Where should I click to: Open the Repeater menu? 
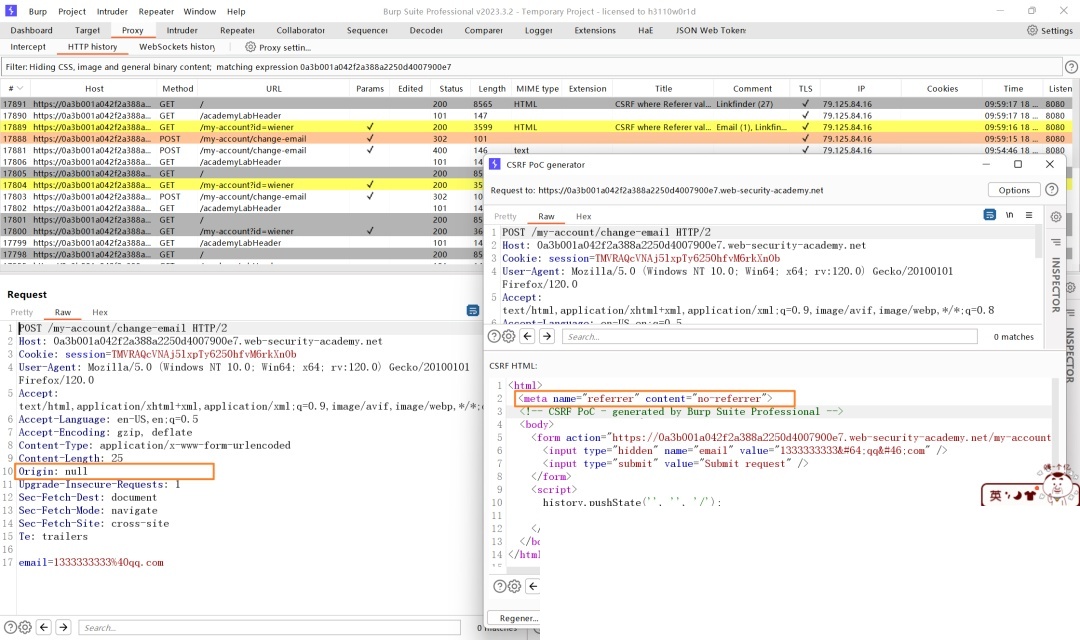click(x=156, y=11)
